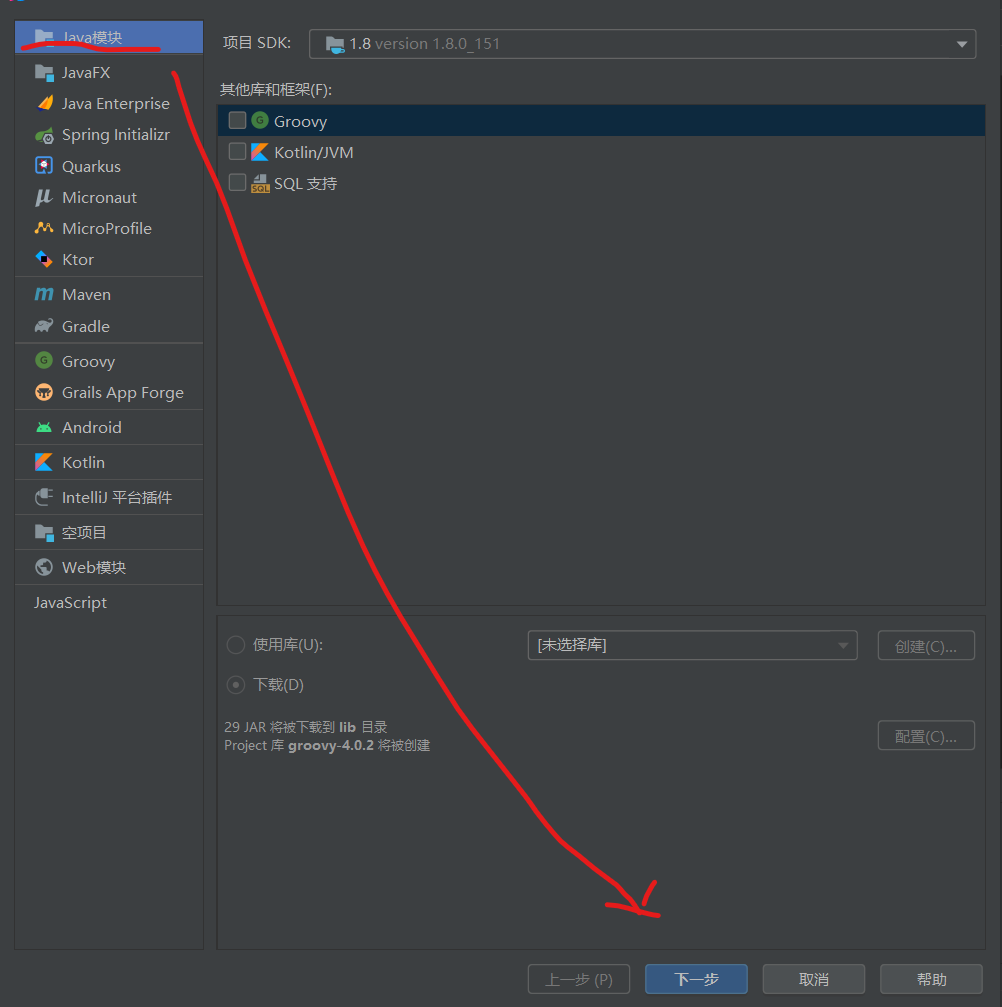Click the Kotlin/JVM label text

pyautogui.click(x=313, y=152)
